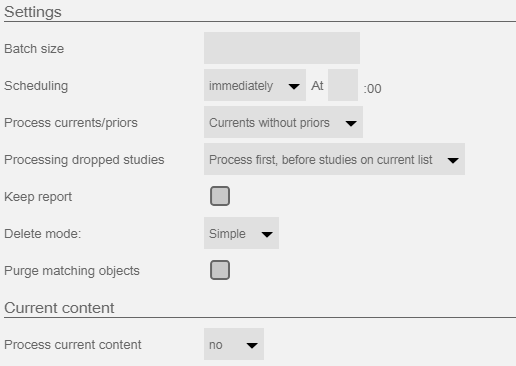Click the Purge matching objects label
The height and width of the screenshot is (366, 516).
click(72, 271)
